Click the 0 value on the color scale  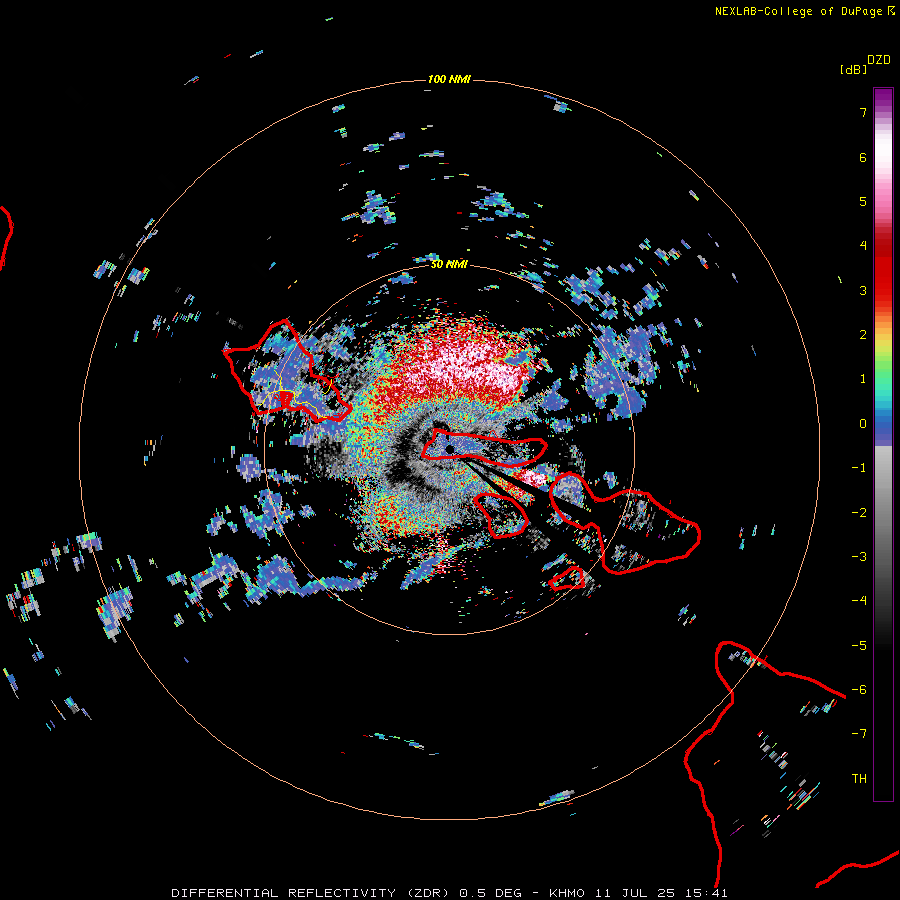[x=863, y=424]
